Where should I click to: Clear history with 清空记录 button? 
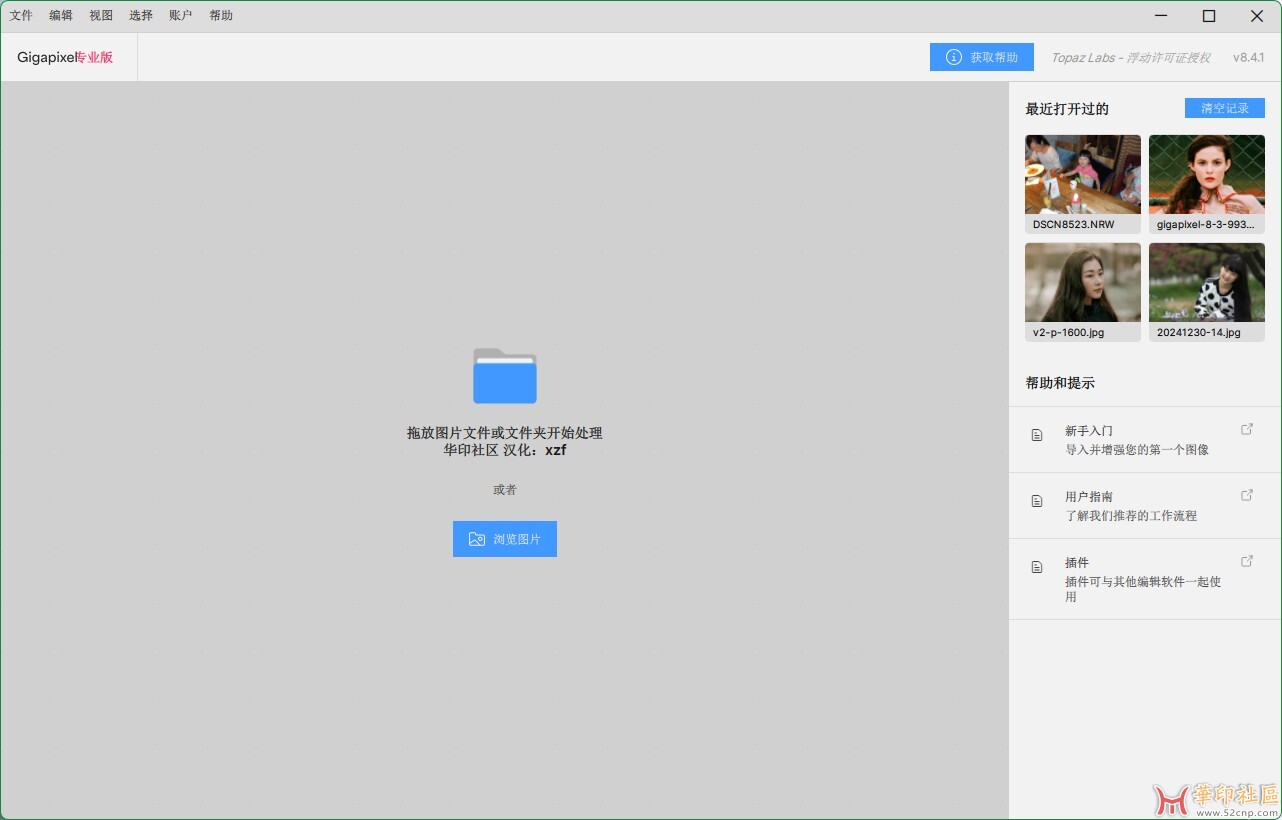[1224, 108]
